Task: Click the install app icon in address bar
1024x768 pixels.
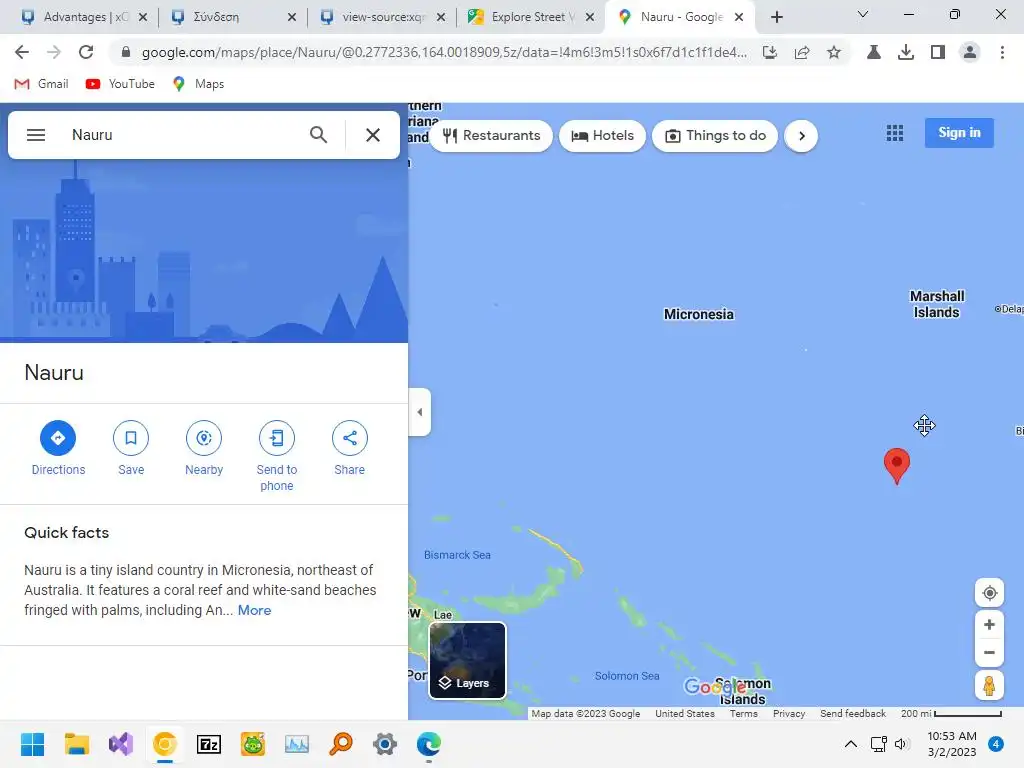Action: (x=770, y=52)
